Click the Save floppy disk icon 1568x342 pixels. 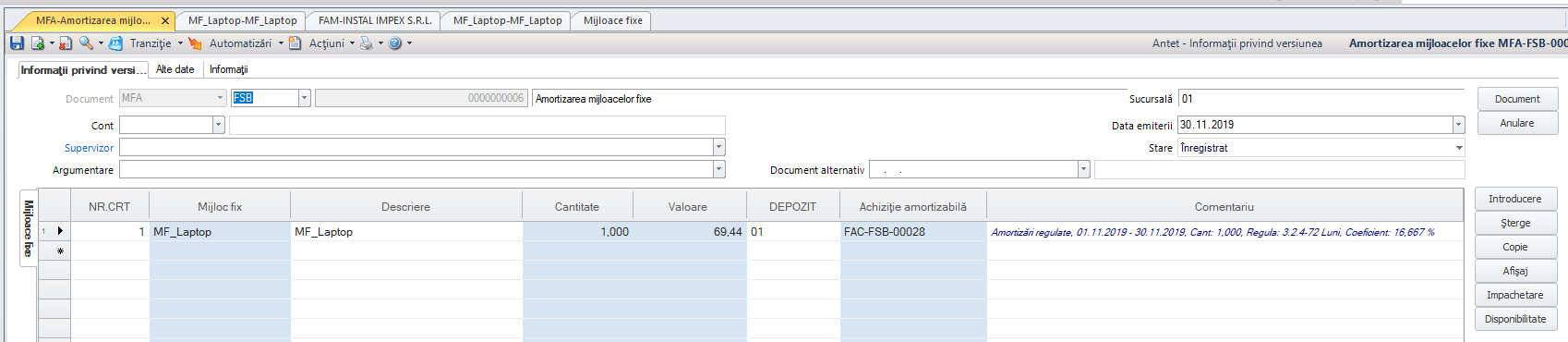pyautogui.click(x=17, y=43)
